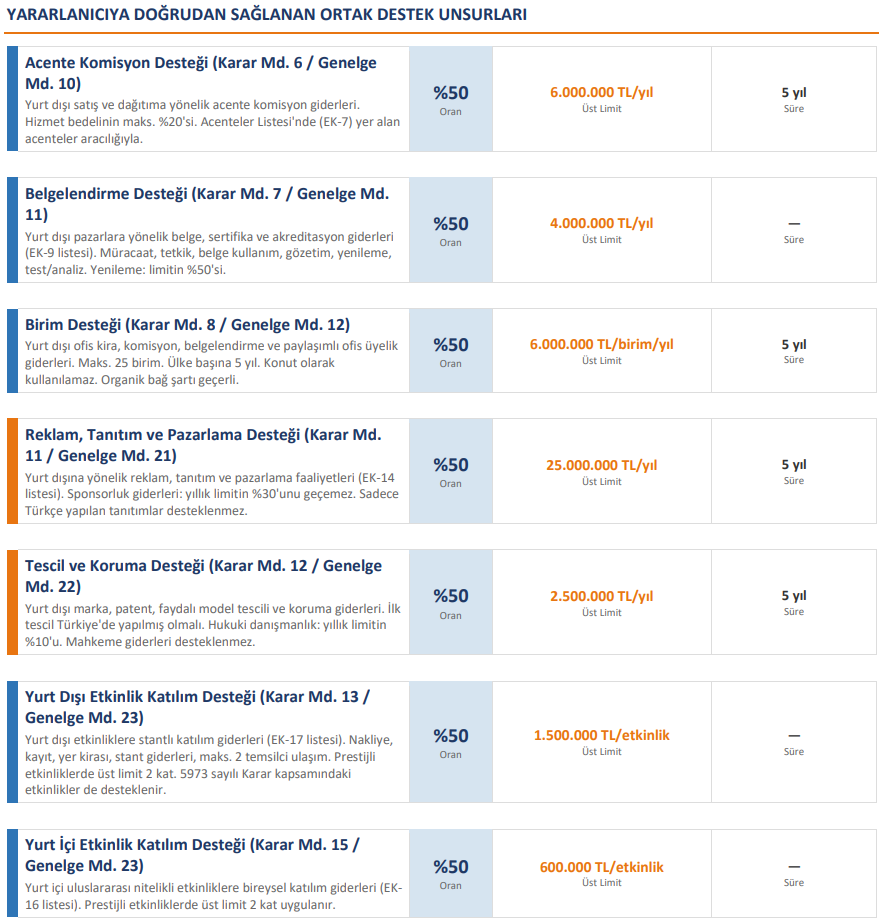Select the 1.500.000 TL/etkinlik limit value
882x922 pixels.
coord(601,735)
